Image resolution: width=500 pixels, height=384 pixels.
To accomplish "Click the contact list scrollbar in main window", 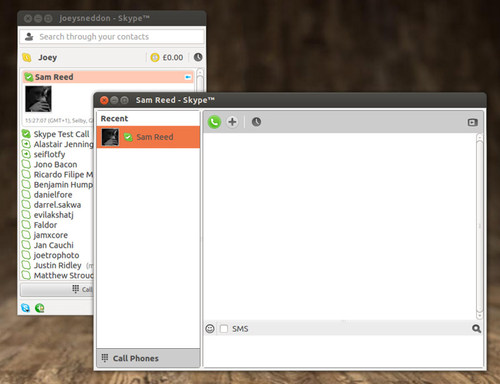I will coord(200,80).
